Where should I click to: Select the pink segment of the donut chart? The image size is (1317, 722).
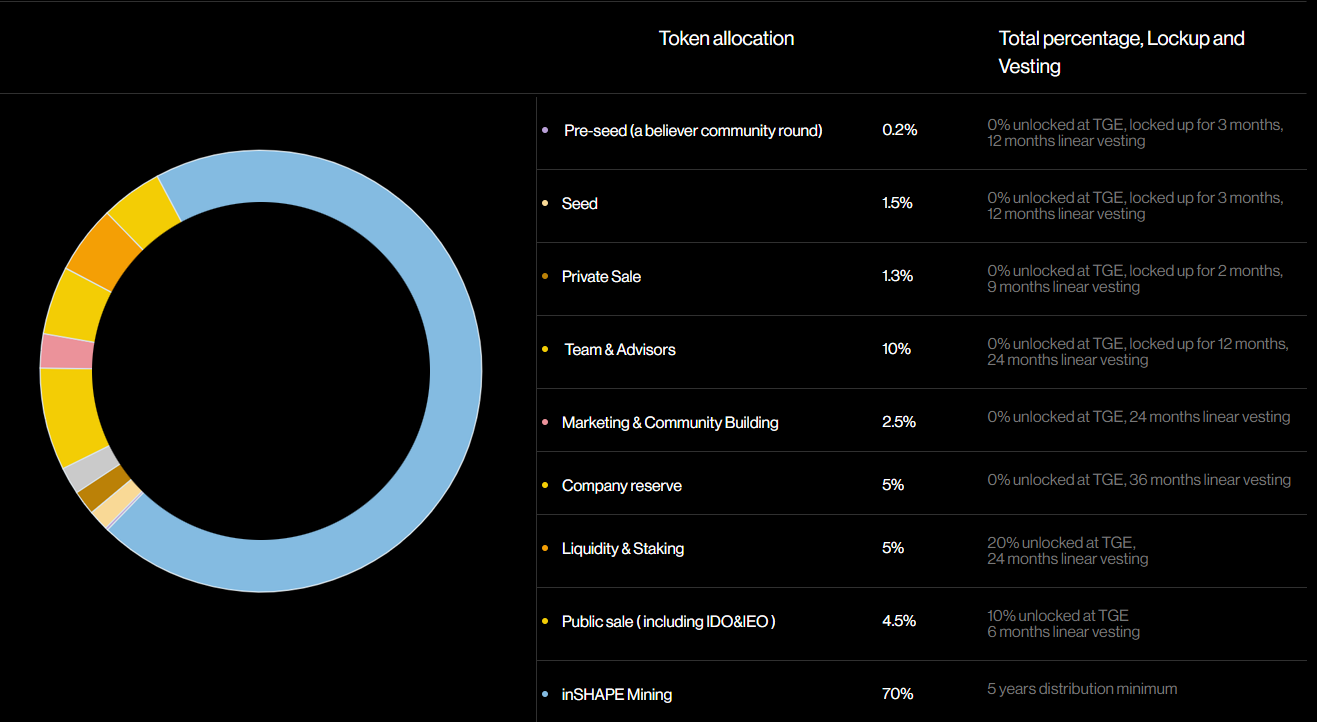coord(66,351)
